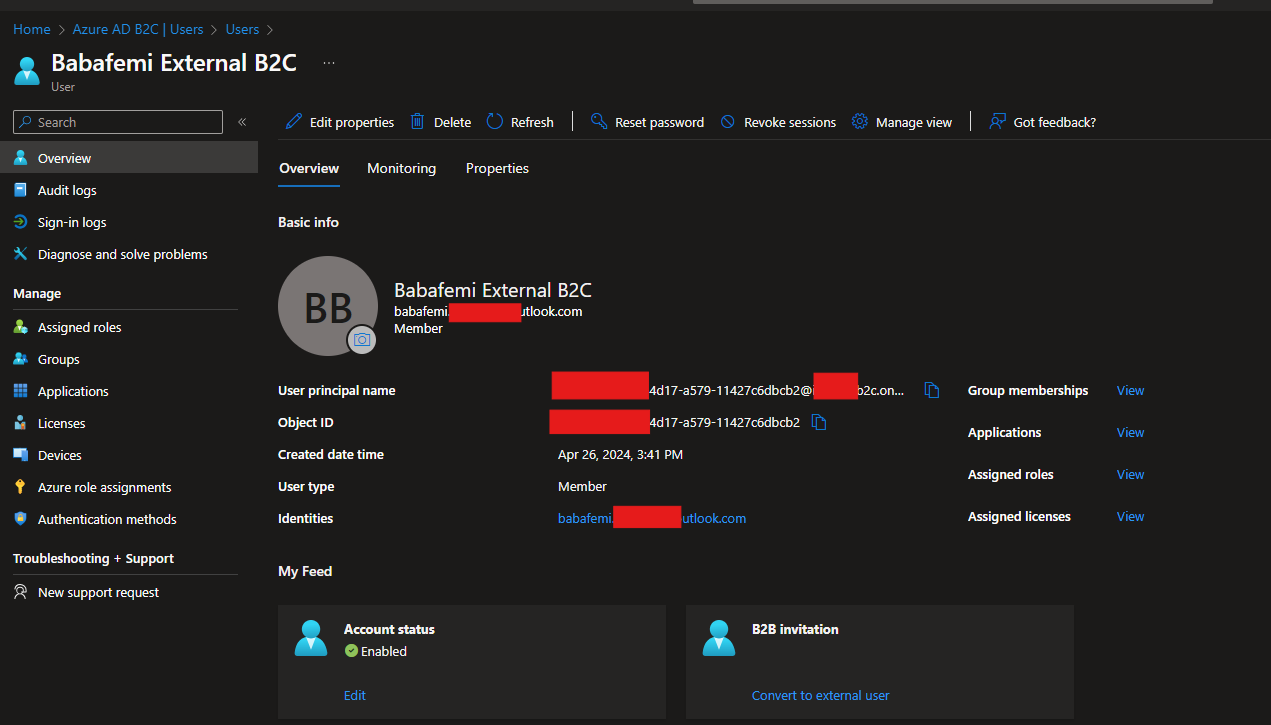View Assigned licenses link
Screen dimensions: 1271x725
(1130, 516)
